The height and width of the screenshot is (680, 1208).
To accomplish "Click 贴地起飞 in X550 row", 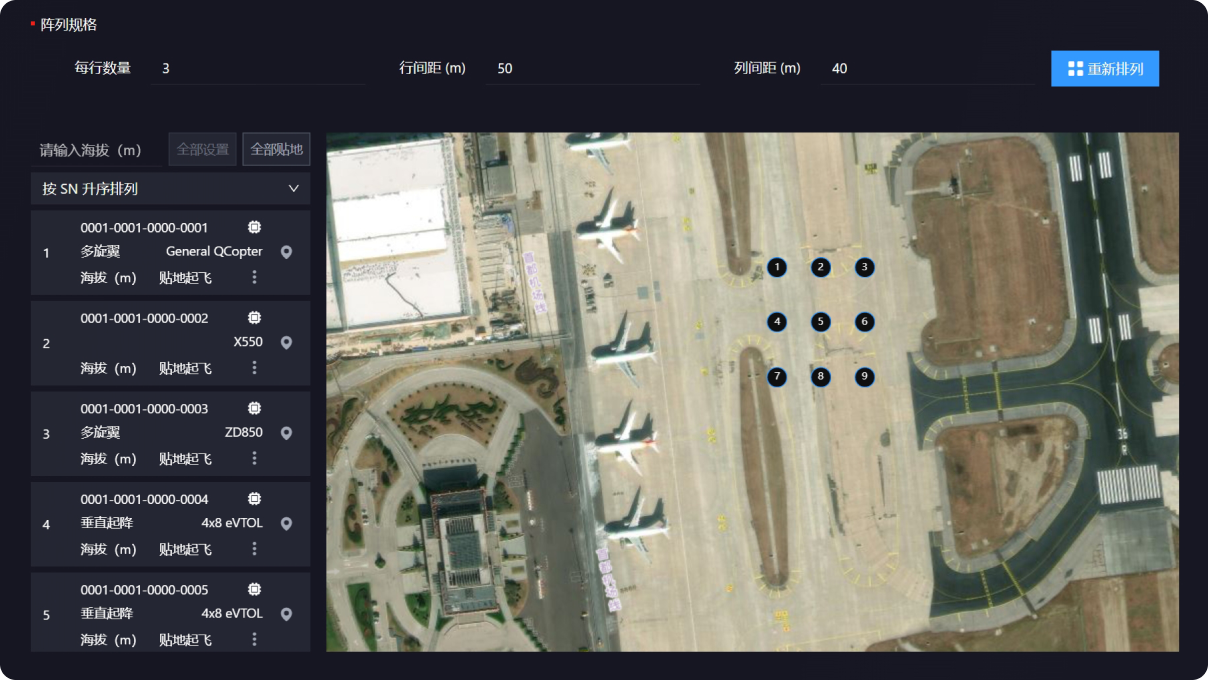I will click(x=186, y=368).
